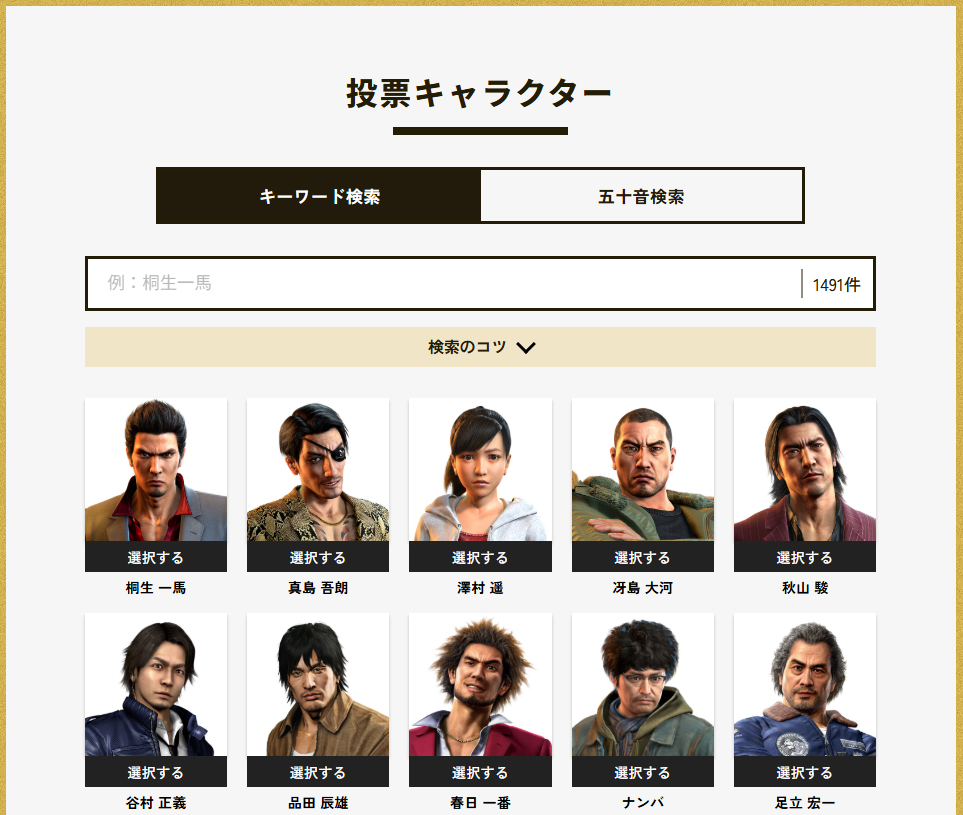Open the 冴島 大河 character portrait
The width and height of the screenshot is (963, 815).
click(643, 470)
